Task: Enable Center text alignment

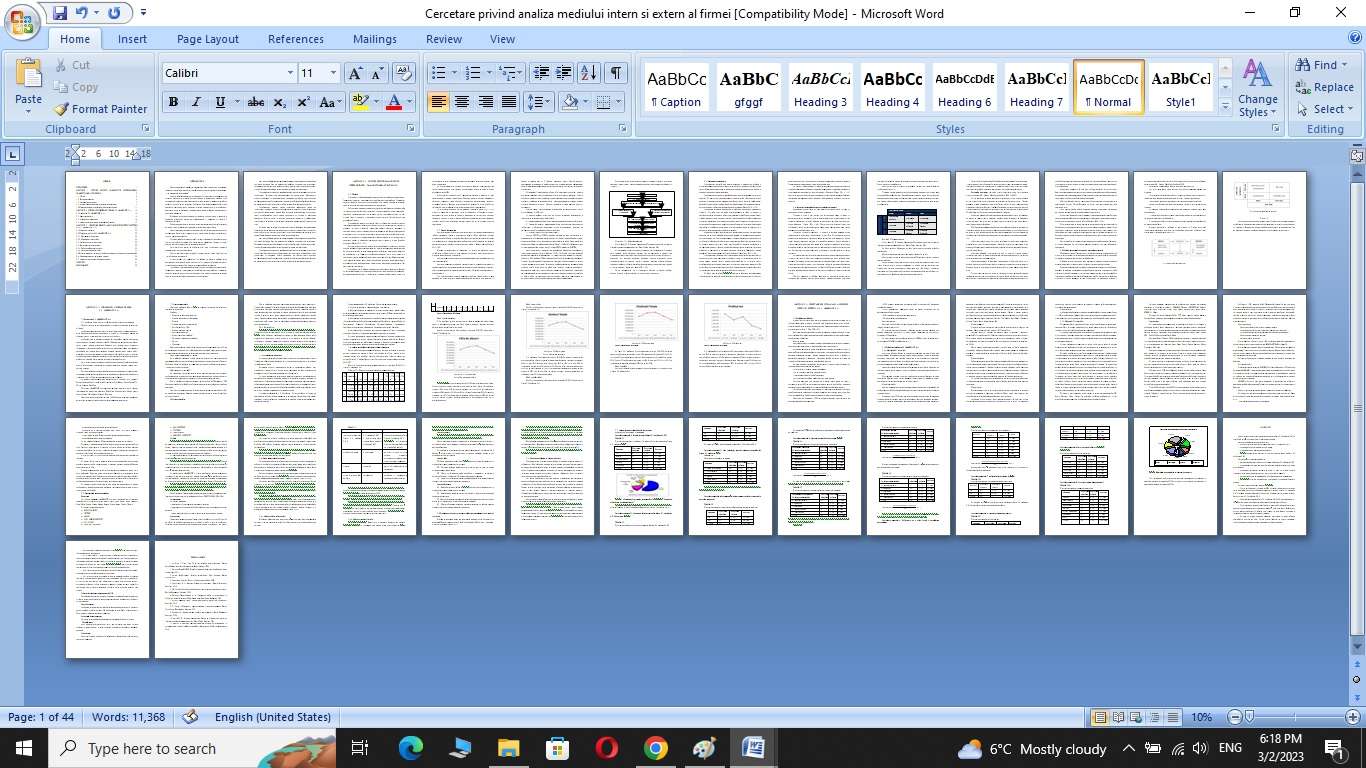Action: (462, 102)
